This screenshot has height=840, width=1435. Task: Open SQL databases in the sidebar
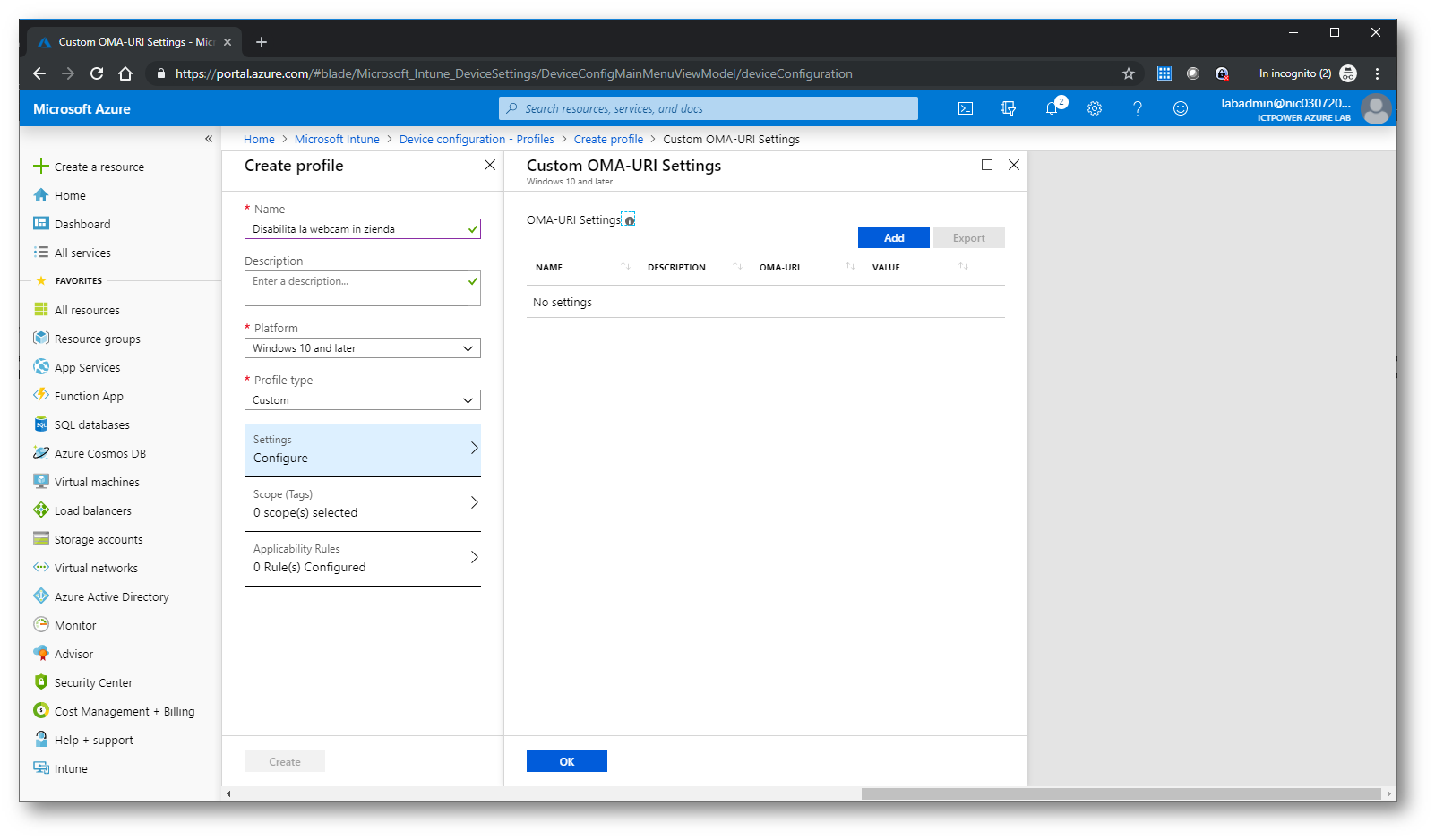[x=82, y=424]
